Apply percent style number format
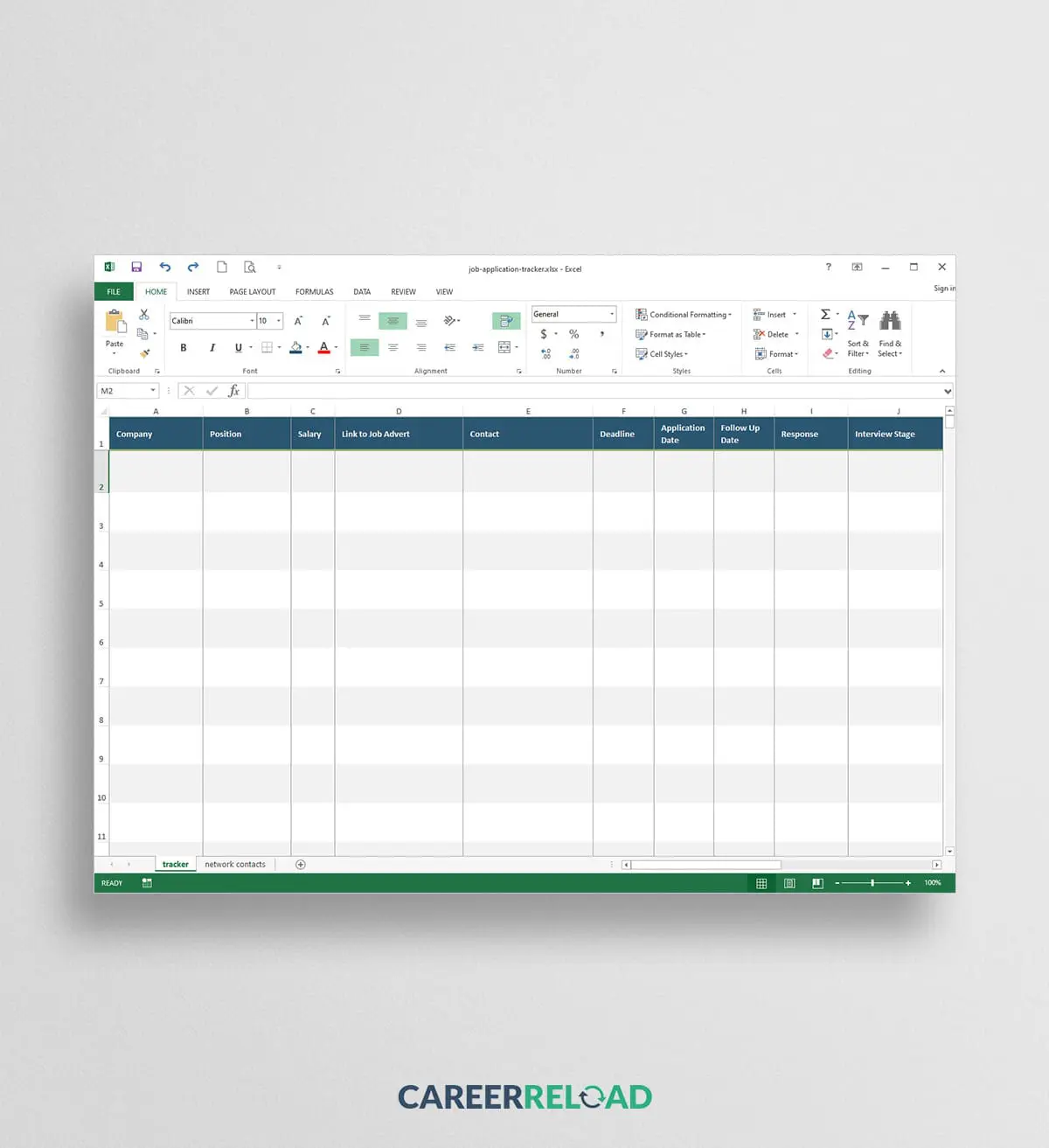Viewport: 1049px width, 1148px height. point(573,334)
